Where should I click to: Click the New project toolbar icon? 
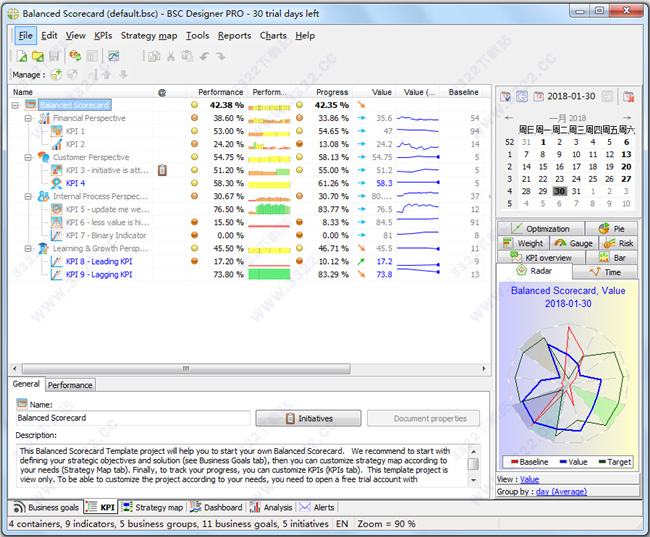click(22, 56)
